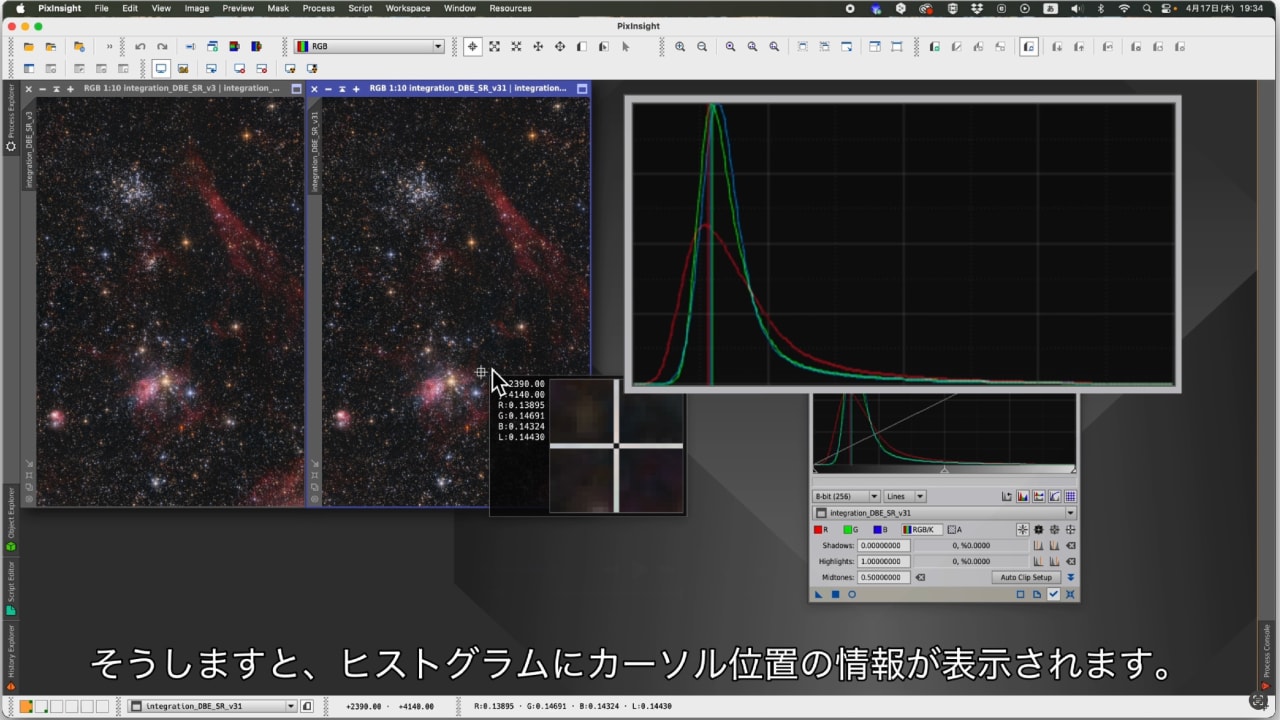Open the status bar view selector dropdown
This screenshot has width=1280, height=720.
(x=213, y=706)
